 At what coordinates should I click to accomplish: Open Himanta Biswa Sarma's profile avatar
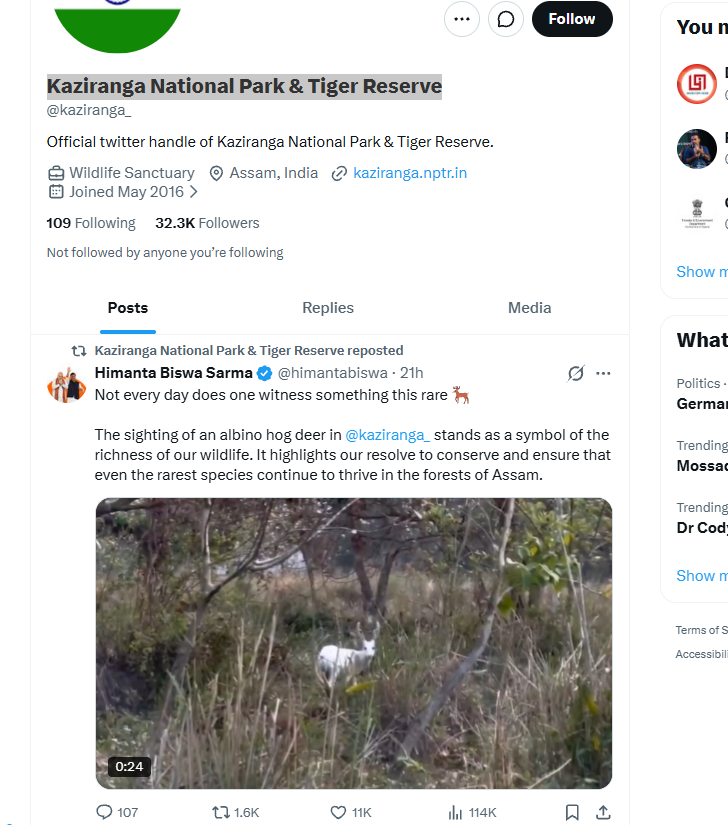coord(66,385)
